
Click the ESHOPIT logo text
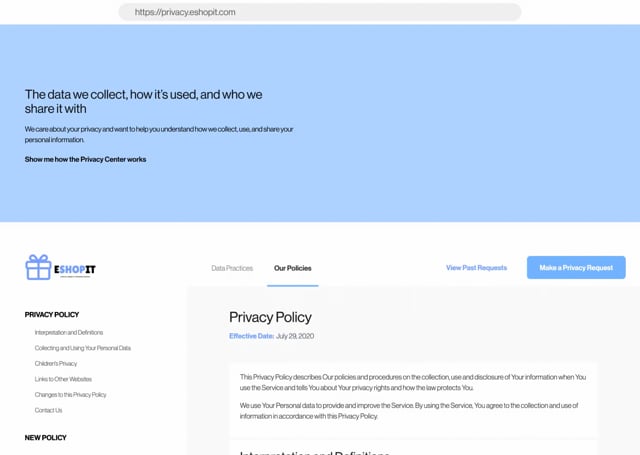tap(75, 269)
